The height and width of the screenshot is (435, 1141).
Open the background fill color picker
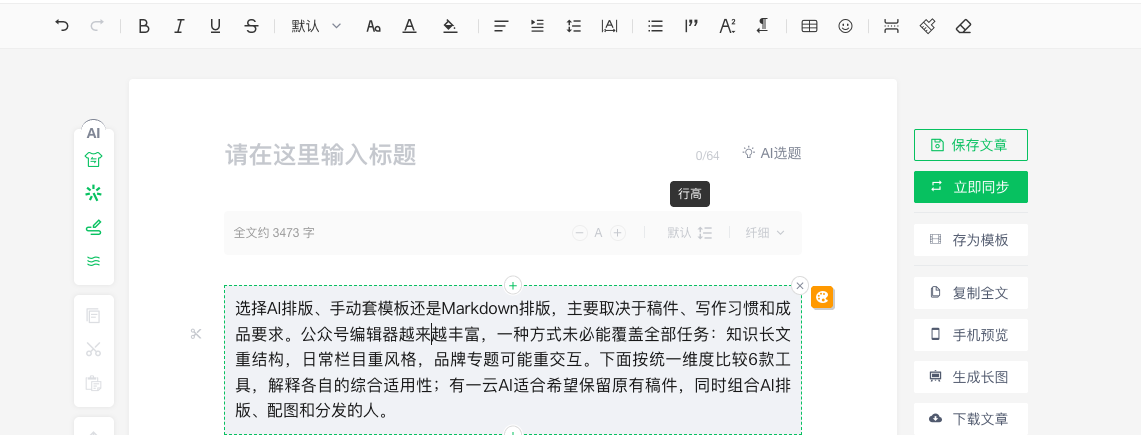pos(450,26)
